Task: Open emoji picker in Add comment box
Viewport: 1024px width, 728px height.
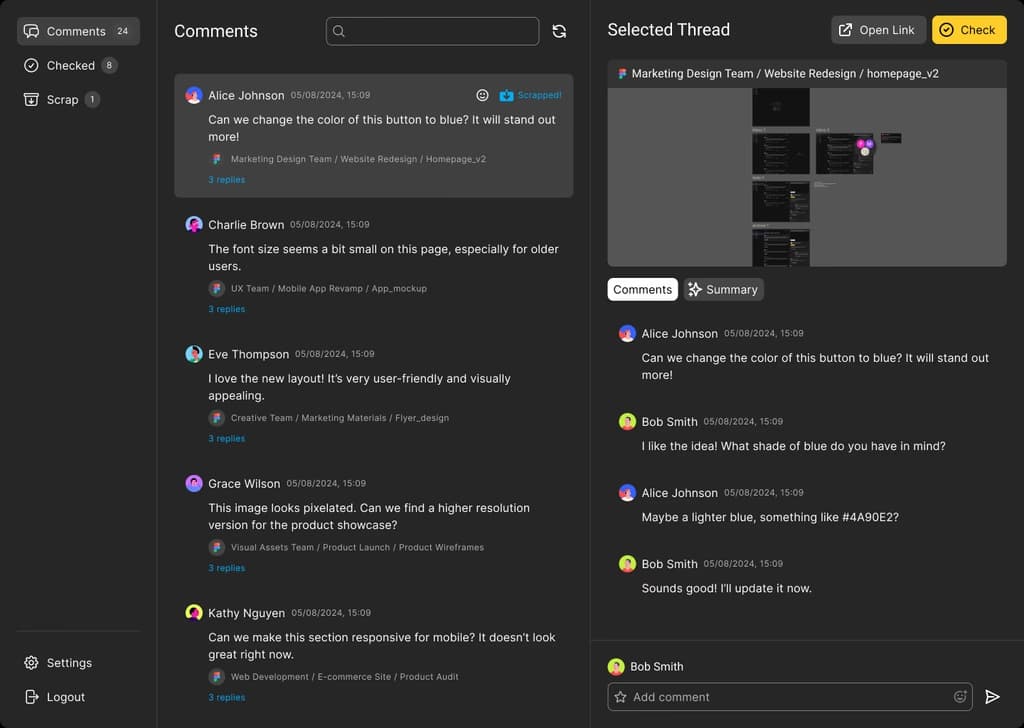Action: (959, 697)
